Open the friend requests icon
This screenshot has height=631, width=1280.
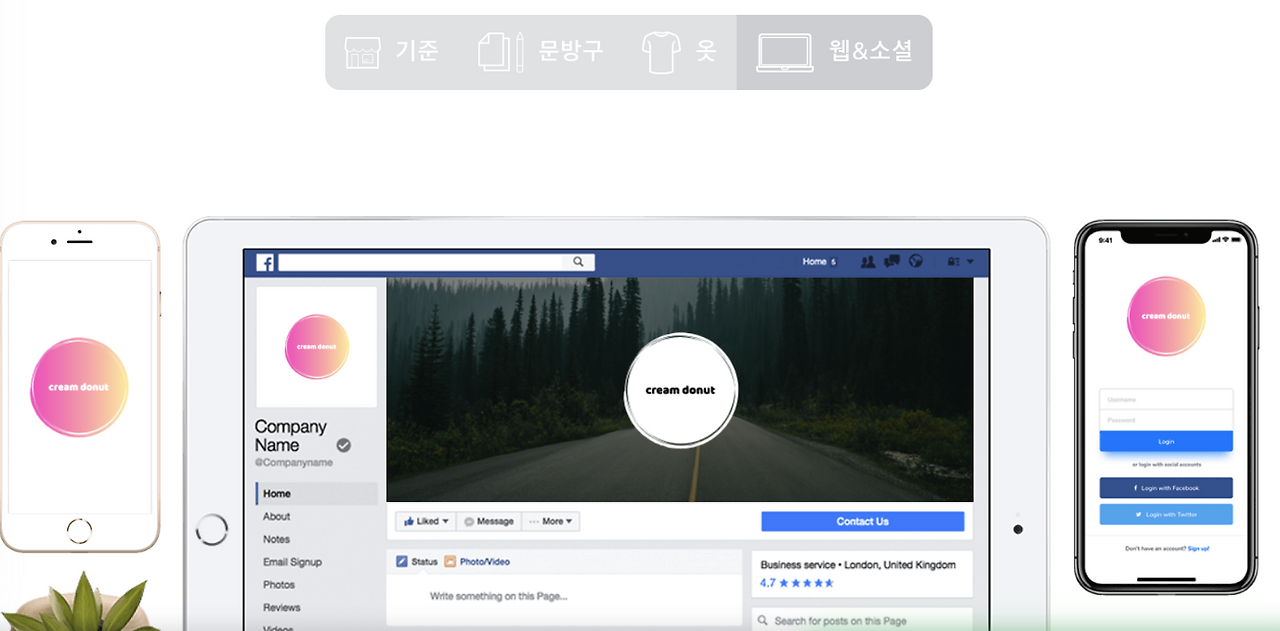coord(867,262)
